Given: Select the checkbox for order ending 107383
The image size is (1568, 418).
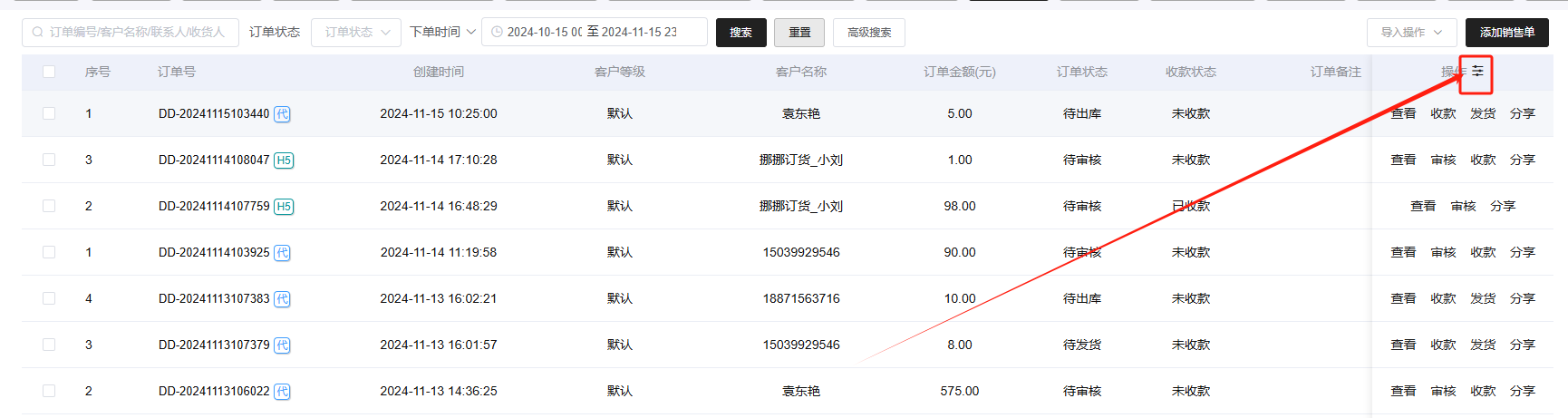Looking at the screenshot, I should point(49,298).
